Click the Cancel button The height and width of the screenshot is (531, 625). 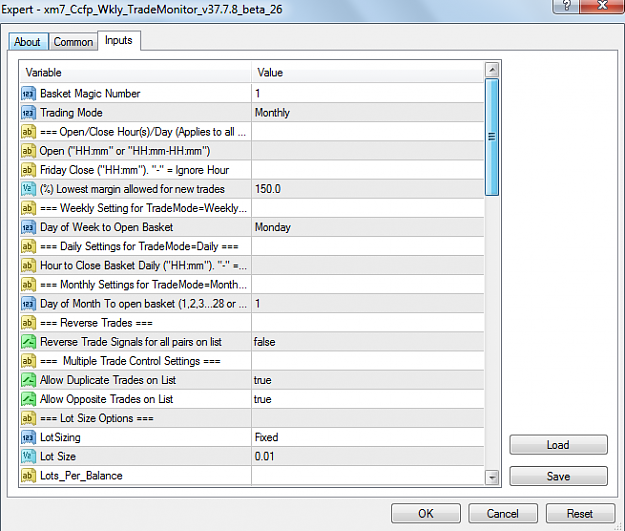point(503,513)
